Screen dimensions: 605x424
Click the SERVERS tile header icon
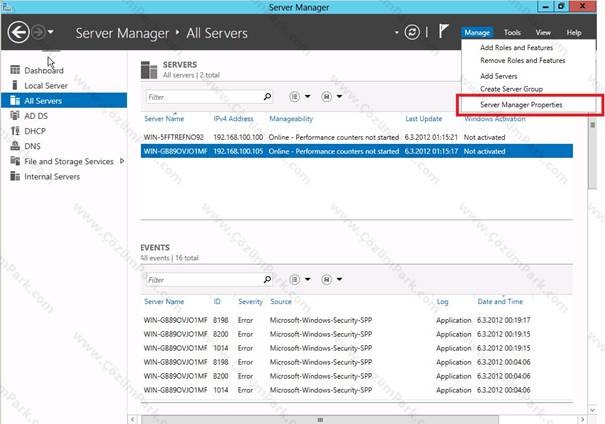coord(149,70)
